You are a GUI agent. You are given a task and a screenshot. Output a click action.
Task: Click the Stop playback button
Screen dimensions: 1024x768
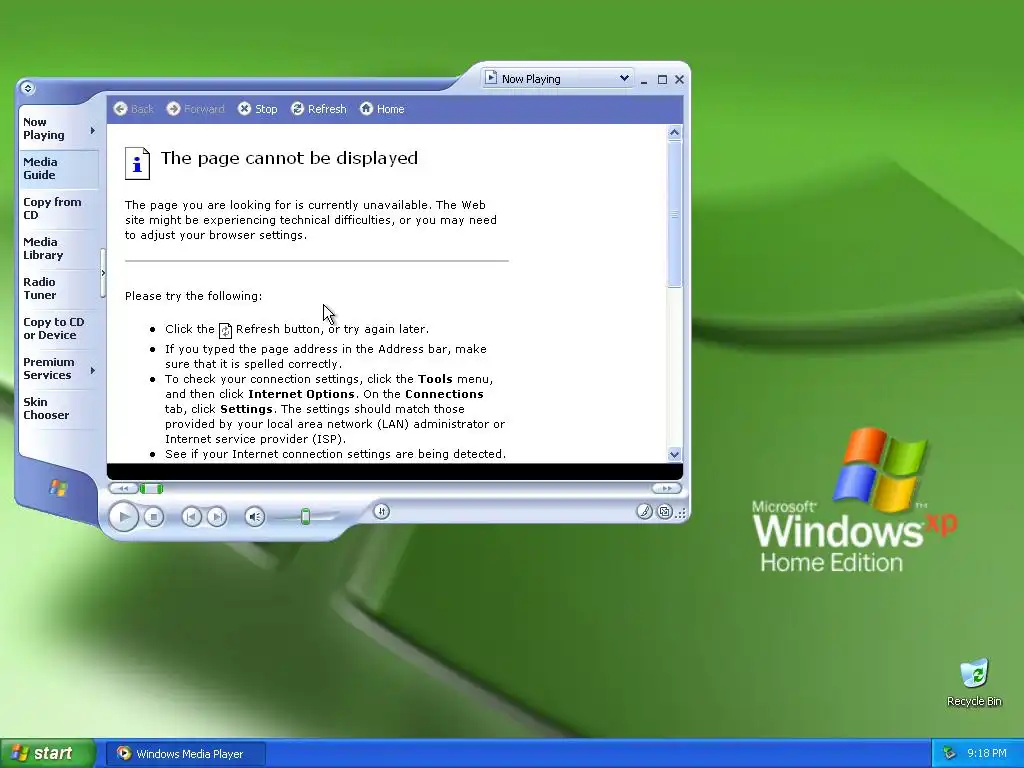(x=153, y=517)
